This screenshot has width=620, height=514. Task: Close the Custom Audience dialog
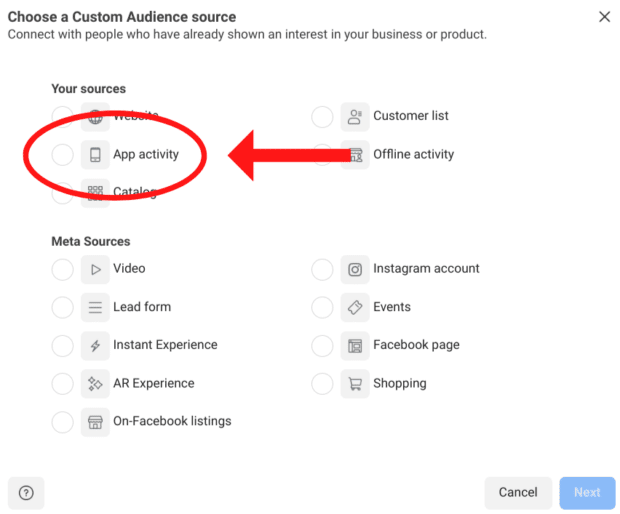[604, 17]
